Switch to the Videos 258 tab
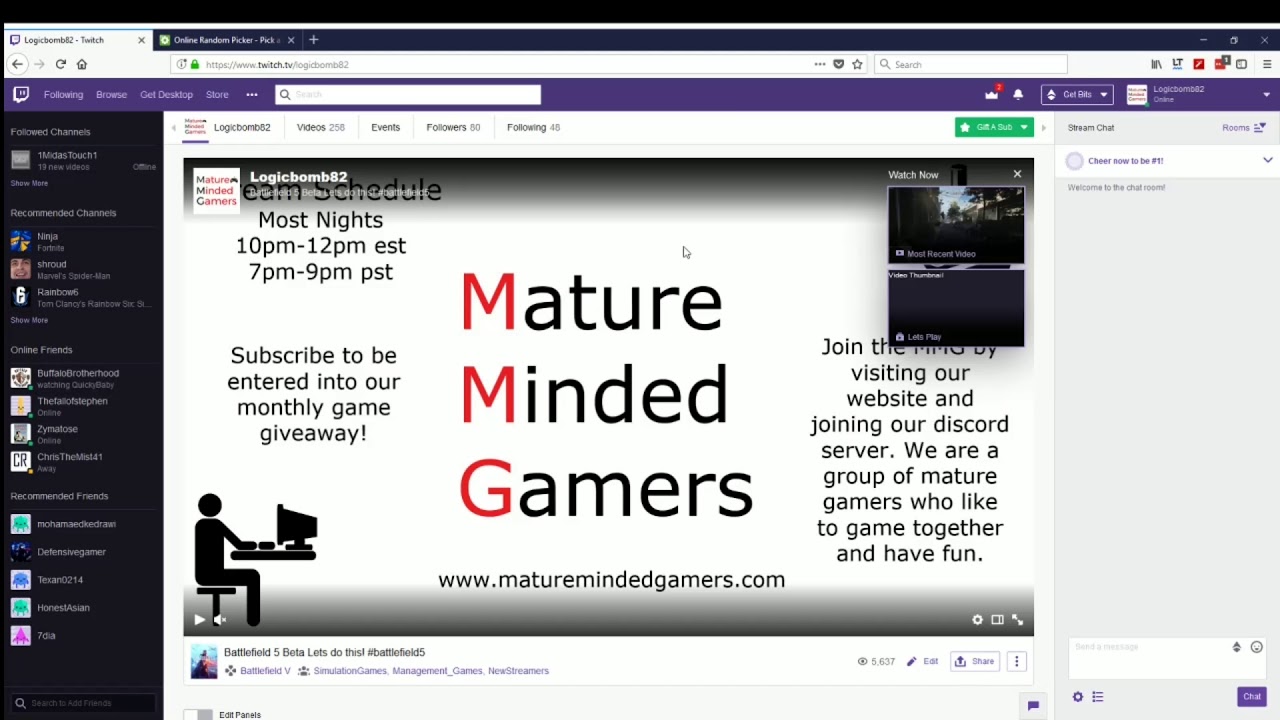The image size is (1280, 720). coord(320,127)
